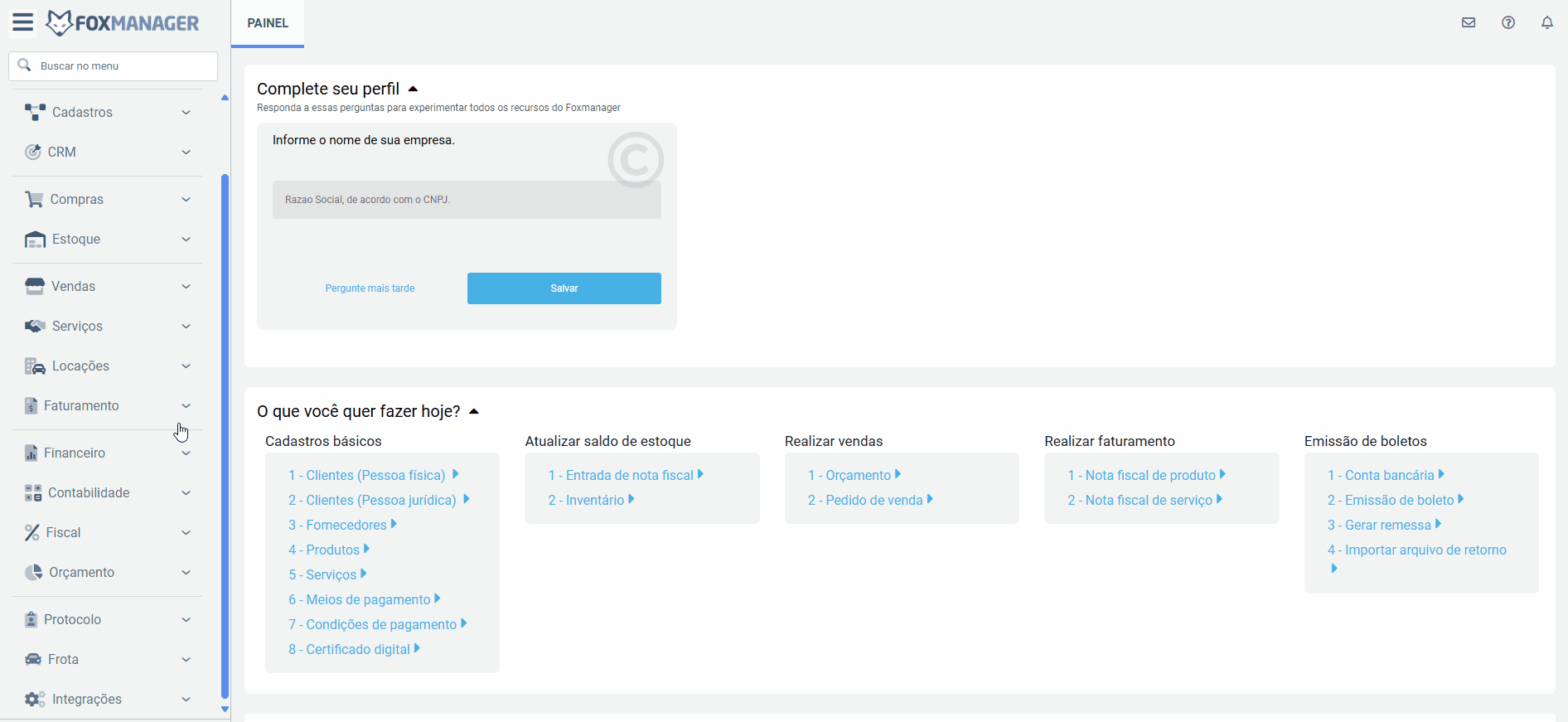
Task: Click the Razao Social company name field
Action: (467, 200)
